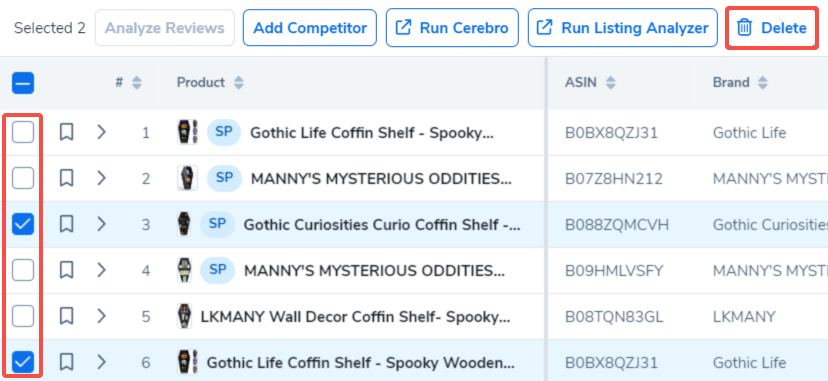Uncheck the checkbox for row 3
Viewport: 828px width, 381px height.
coord(23,224)
